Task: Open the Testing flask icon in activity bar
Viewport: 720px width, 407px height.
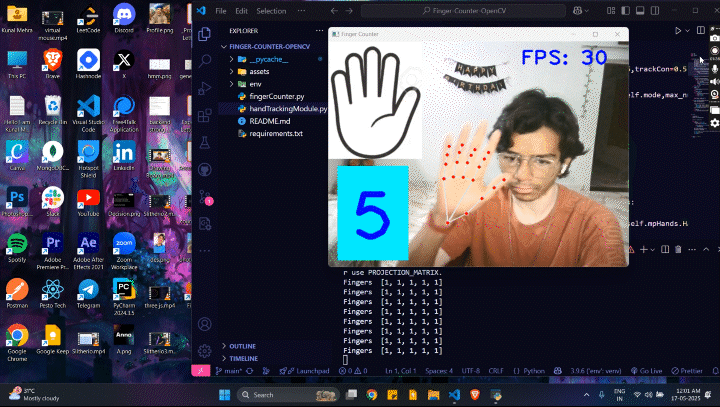Action: [204, 143]
